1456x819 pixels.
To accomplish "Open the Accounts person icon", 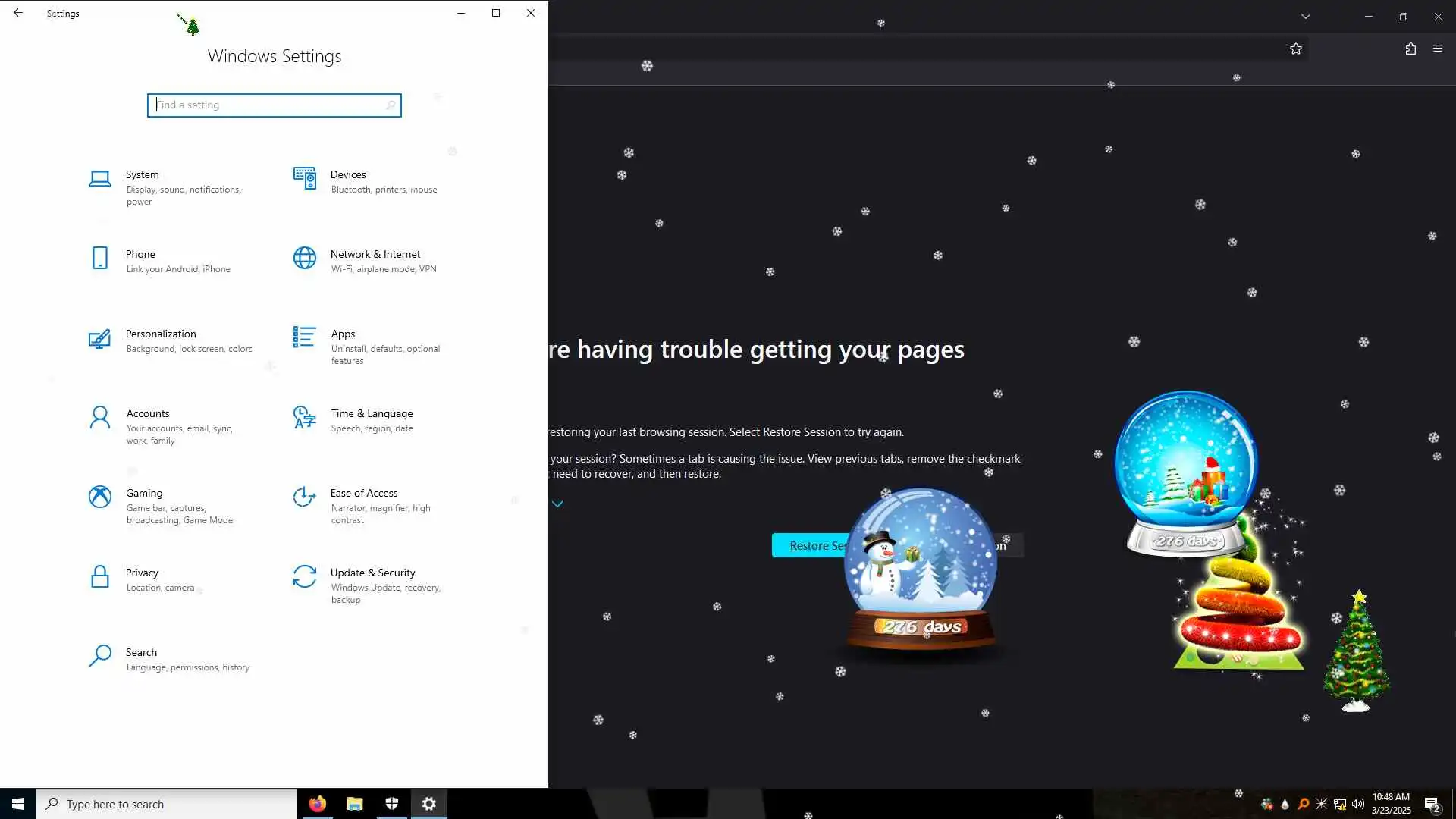I will (100, 418).
